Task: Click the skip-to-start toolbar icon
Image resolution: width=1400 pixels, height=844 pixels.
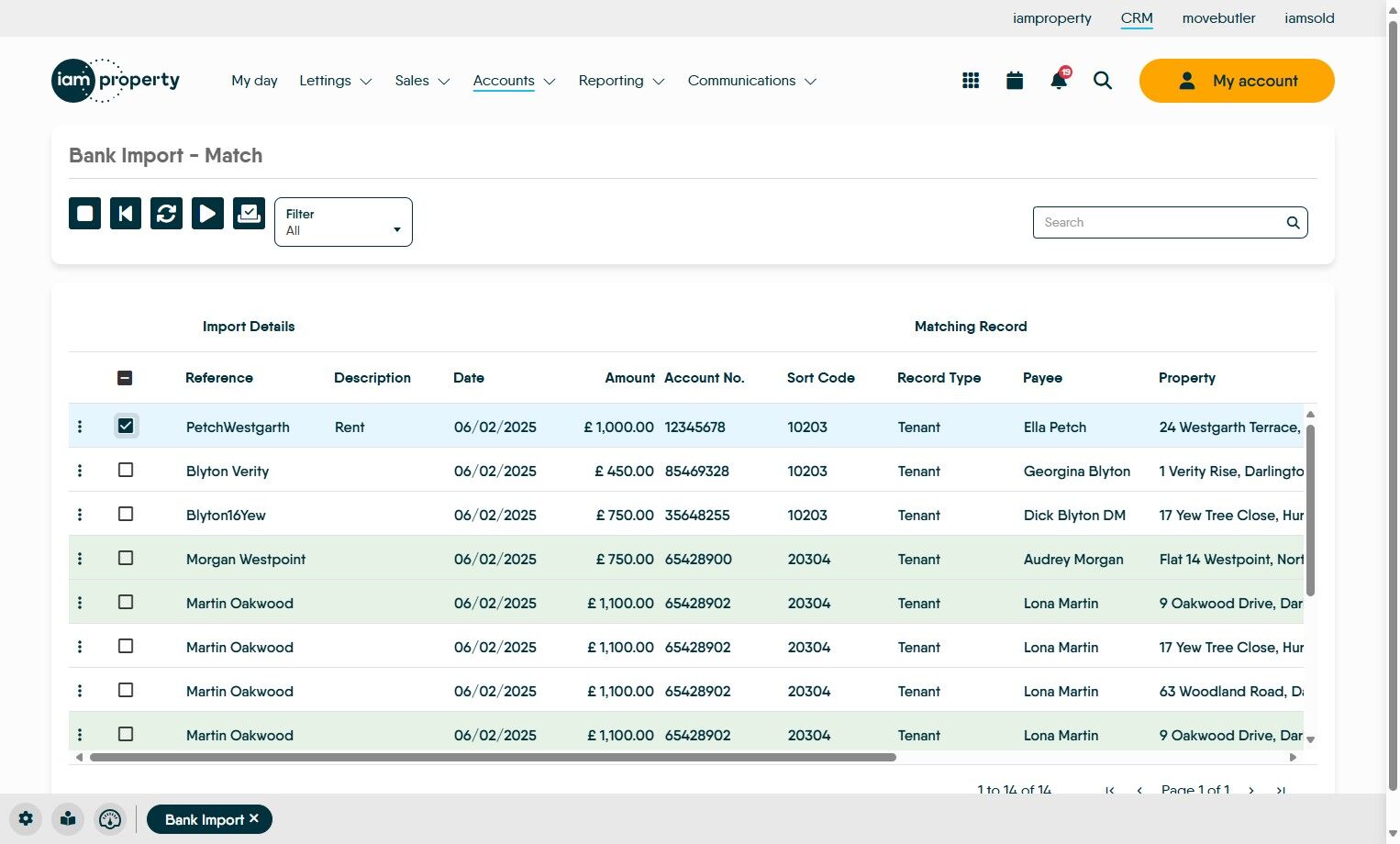Action: [x=126, y=214]
